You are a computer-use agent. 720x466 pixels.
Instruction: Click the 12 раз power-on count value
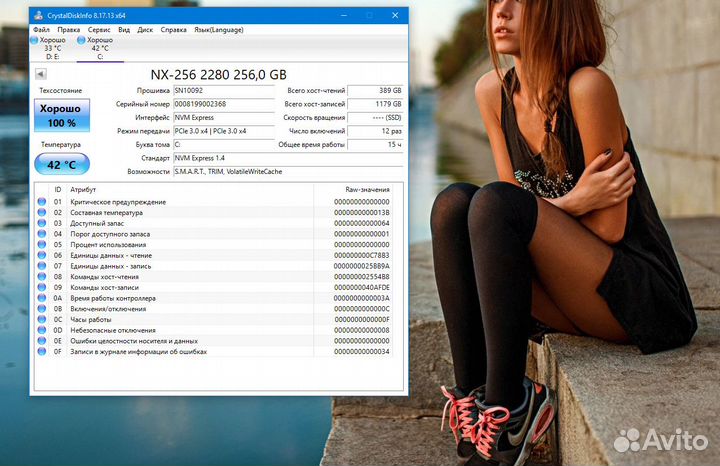coord(375,131)
